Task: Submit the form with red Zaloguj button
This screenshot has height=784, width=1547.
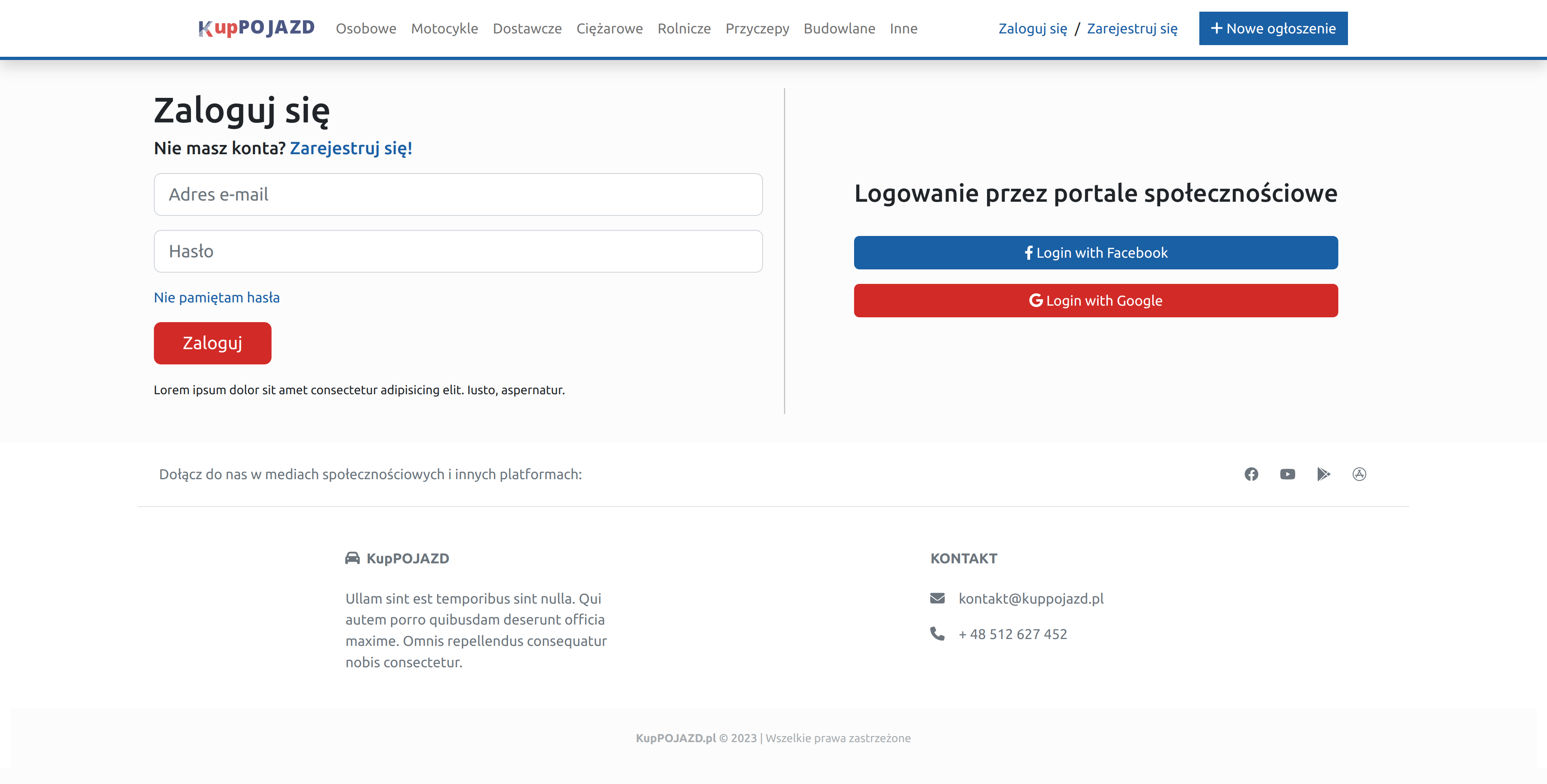Action: pos(213,343)
